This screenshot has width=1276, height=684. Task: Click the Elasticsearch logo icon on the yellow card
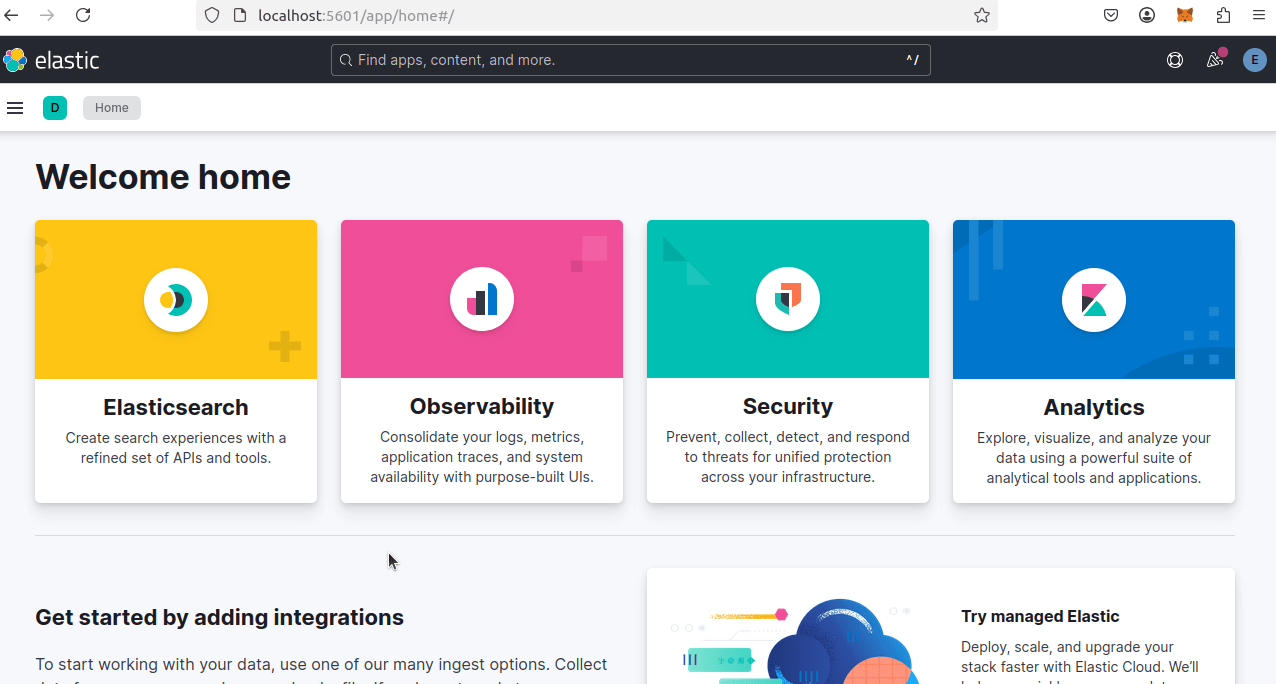coord(176,299)
